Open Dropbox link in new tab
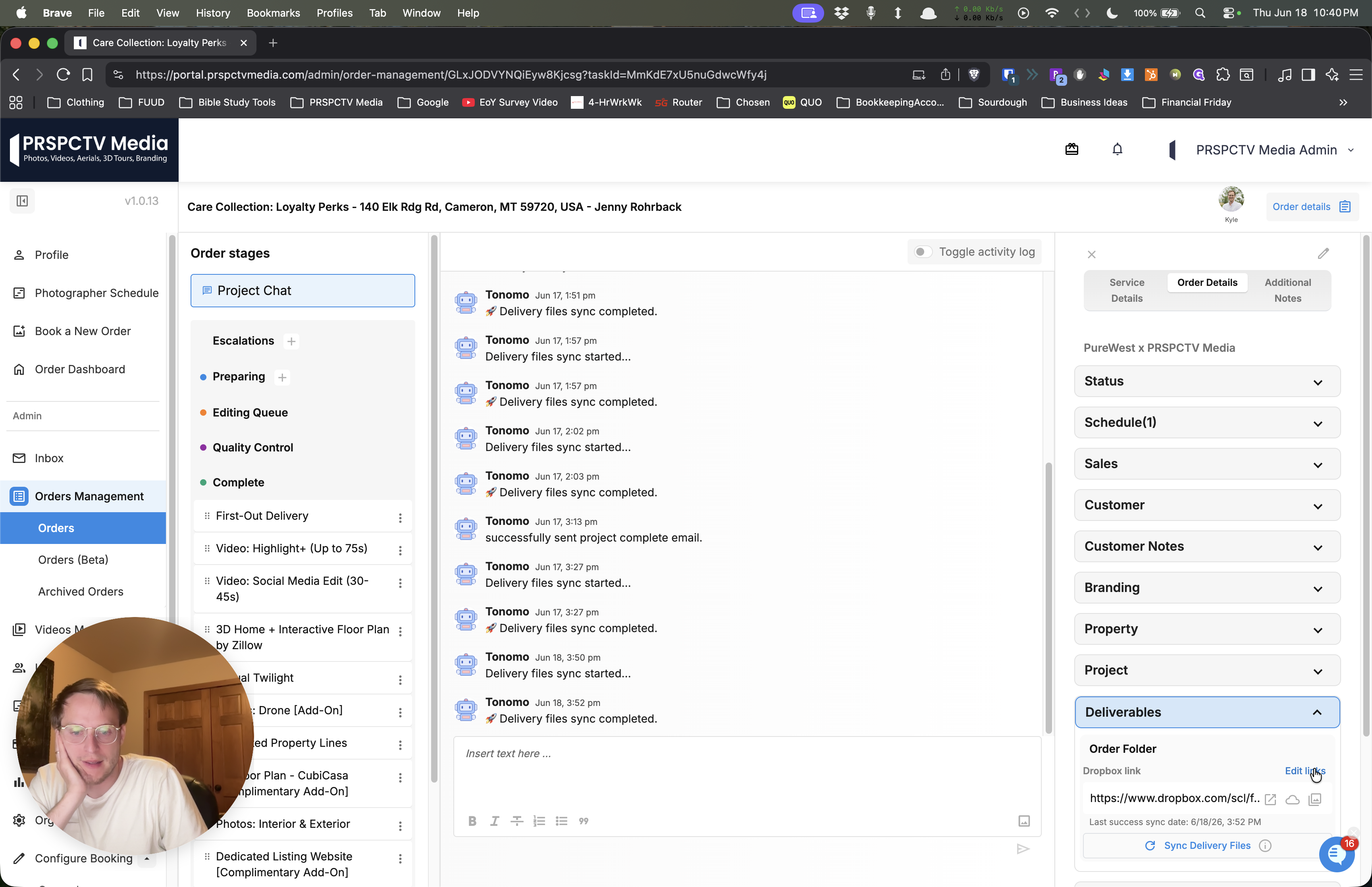The width and height of the screenshot is (1372, 887). (x=1270, y=800)
